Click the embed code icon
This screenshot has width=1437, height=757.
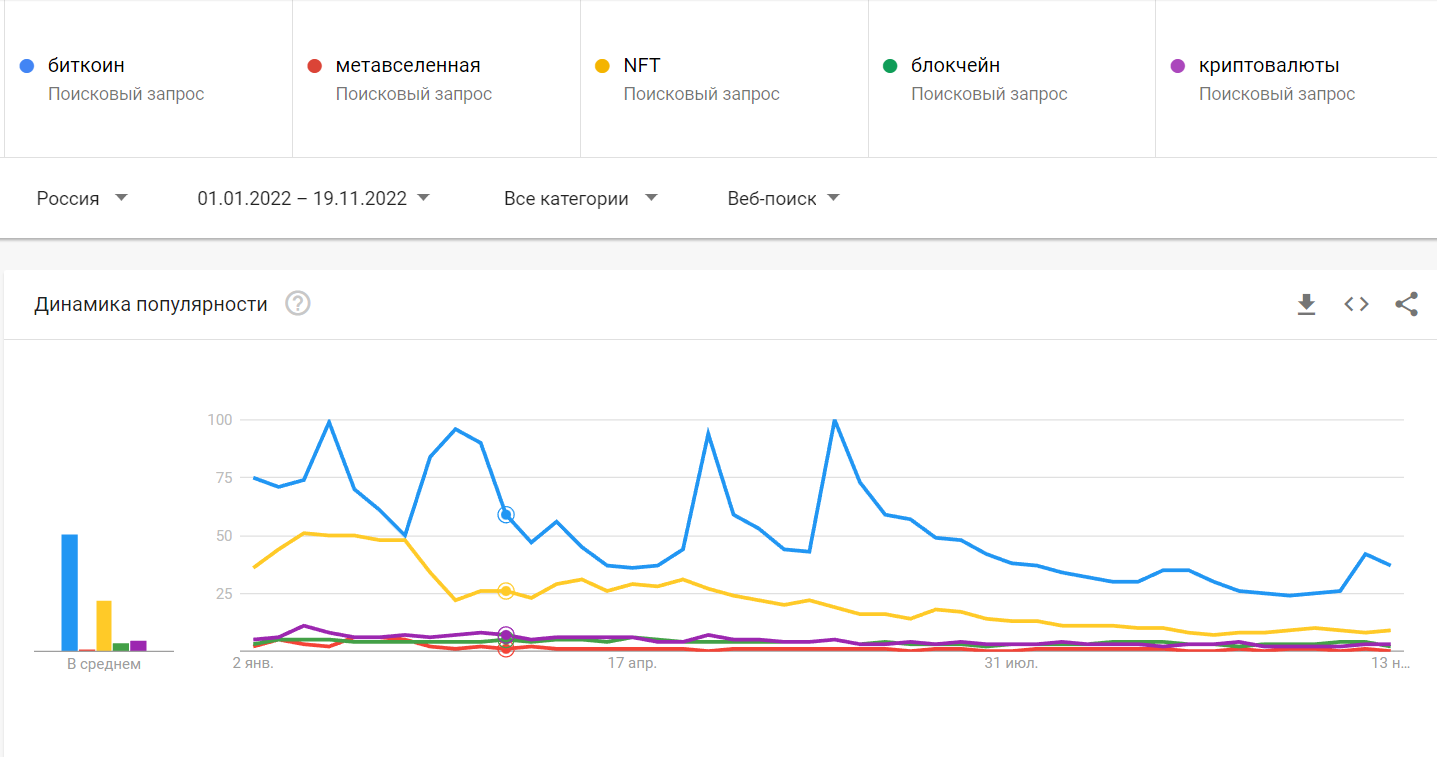pyautogui.click(x=1356, y=304)
